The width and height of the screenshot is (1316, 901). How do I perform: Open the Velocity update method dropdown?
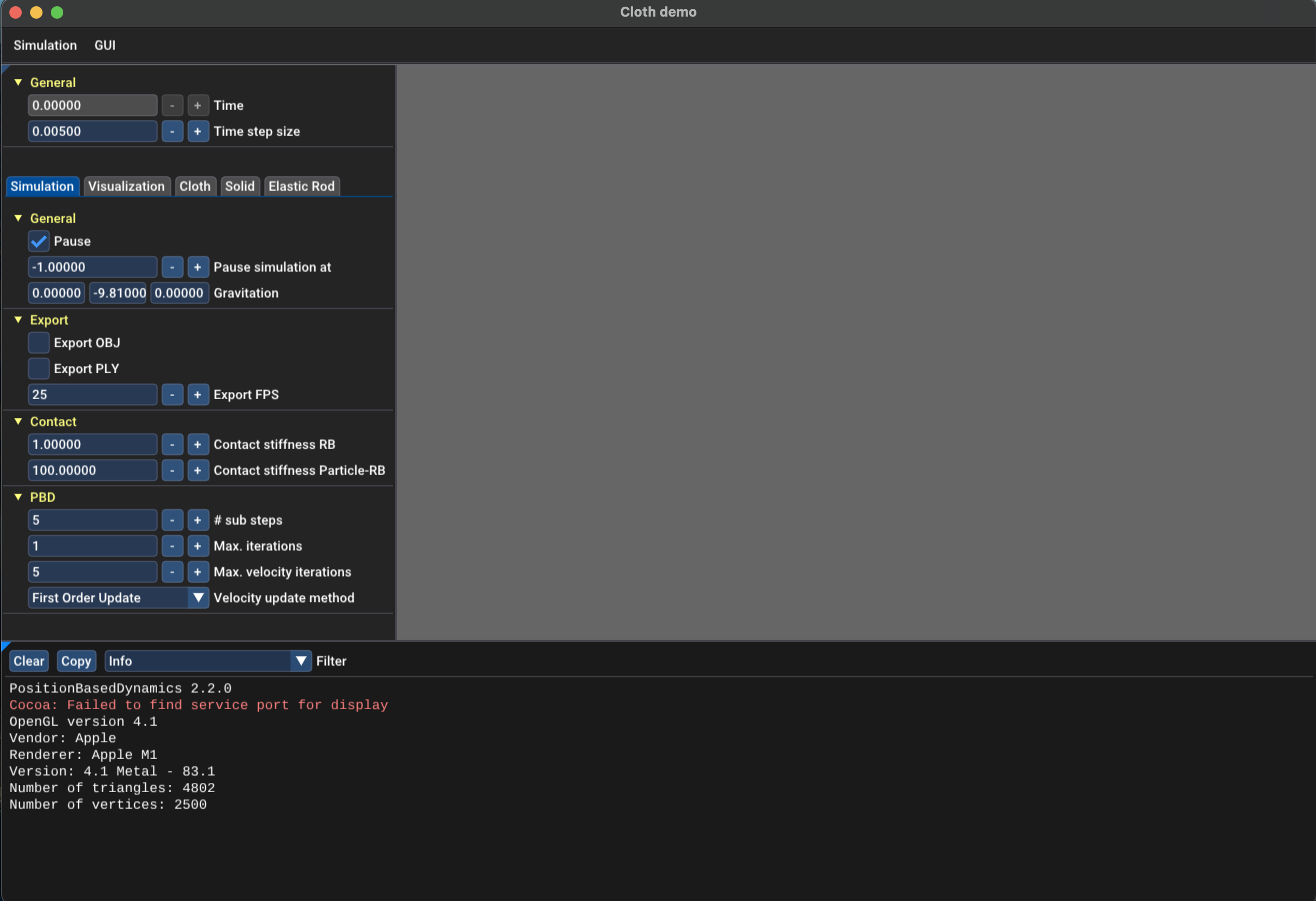[198, 597]
